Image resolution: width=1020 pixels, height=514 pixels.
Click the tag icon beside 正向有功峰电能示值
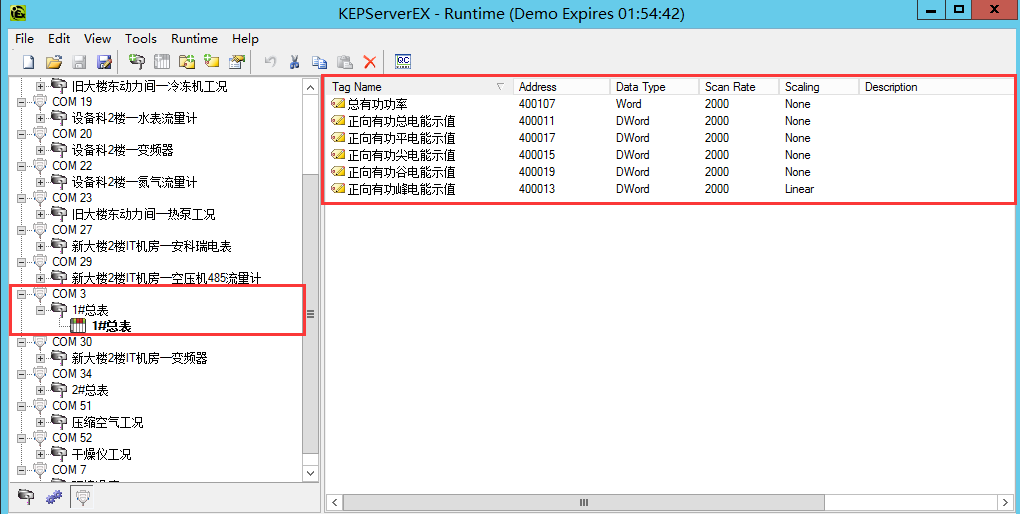pos(338,189)
